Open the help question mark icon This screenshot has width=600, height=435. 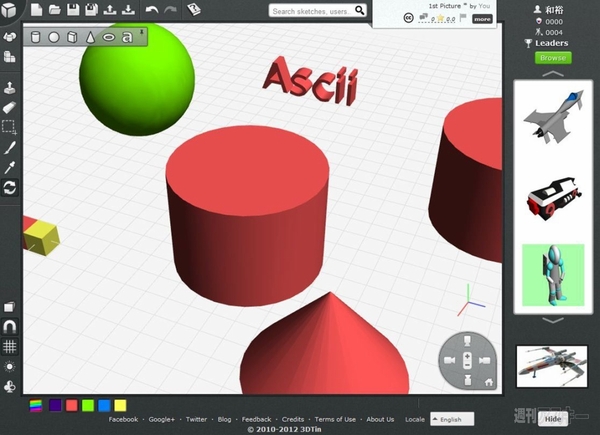click(x=194, y=10)
